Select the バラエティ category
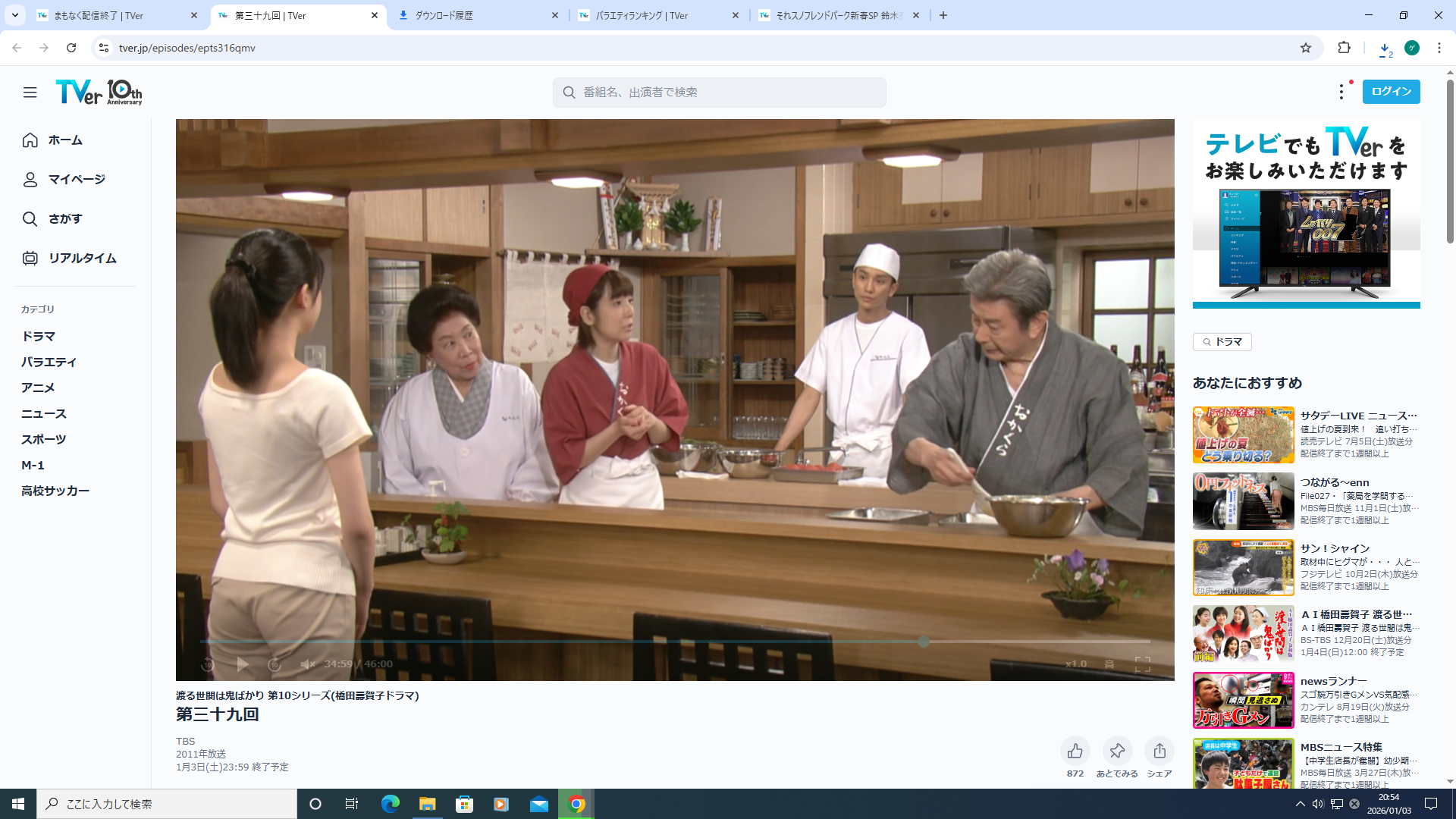 point(49,362)
